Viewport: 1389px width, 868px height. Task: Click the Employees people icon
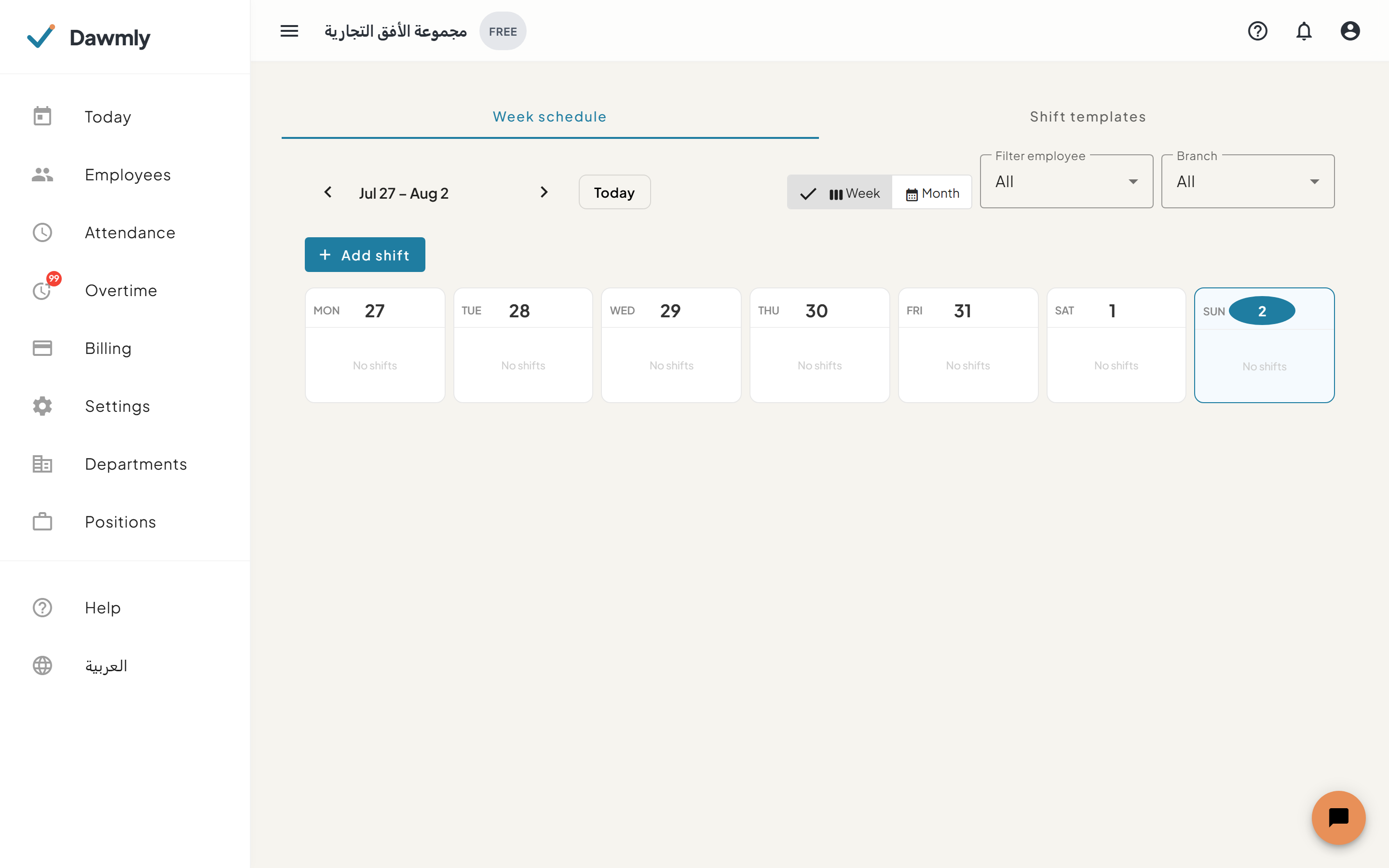pos(42,175)
